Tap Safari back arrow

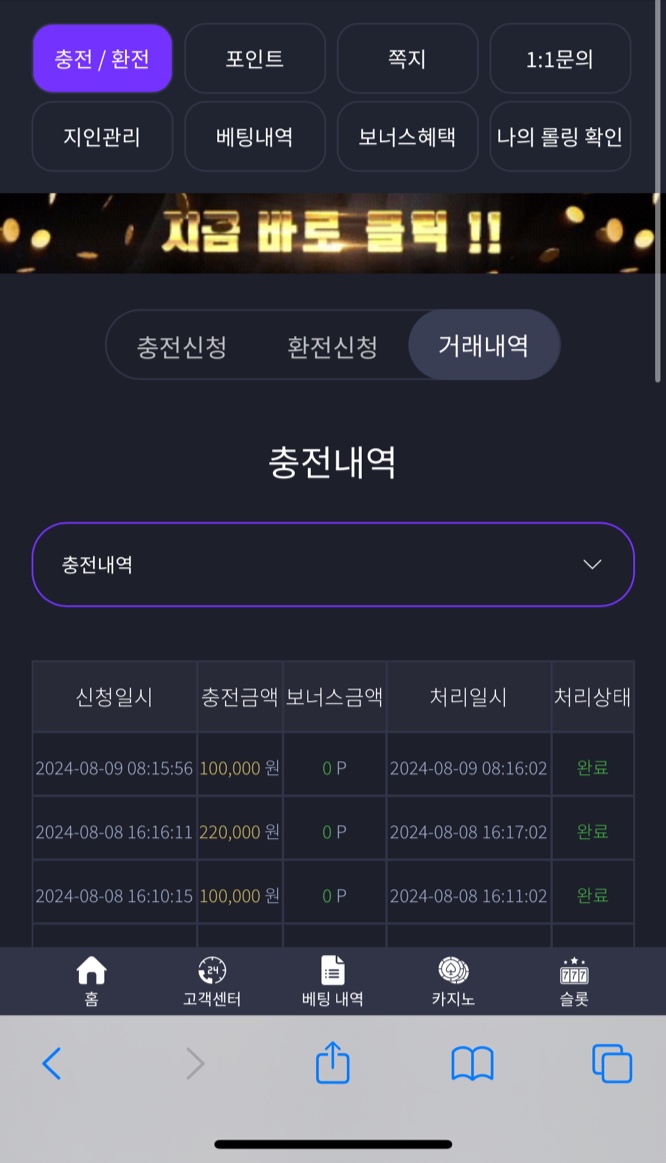(x=52, y=1064)
